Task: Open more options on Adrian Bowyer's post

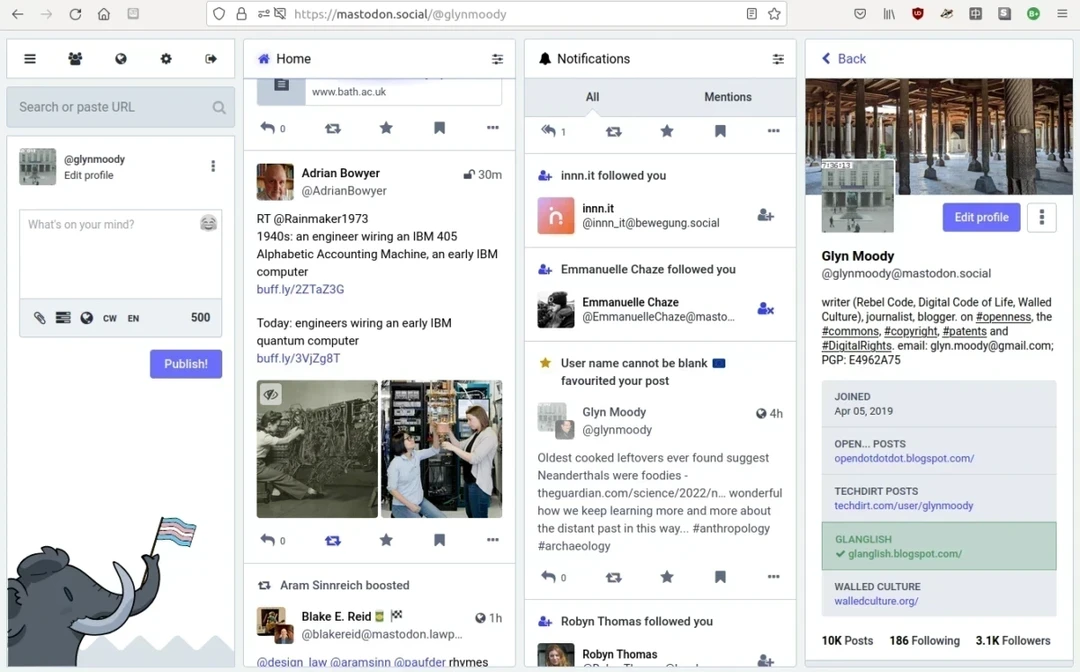Action: (x=492, y=540)
